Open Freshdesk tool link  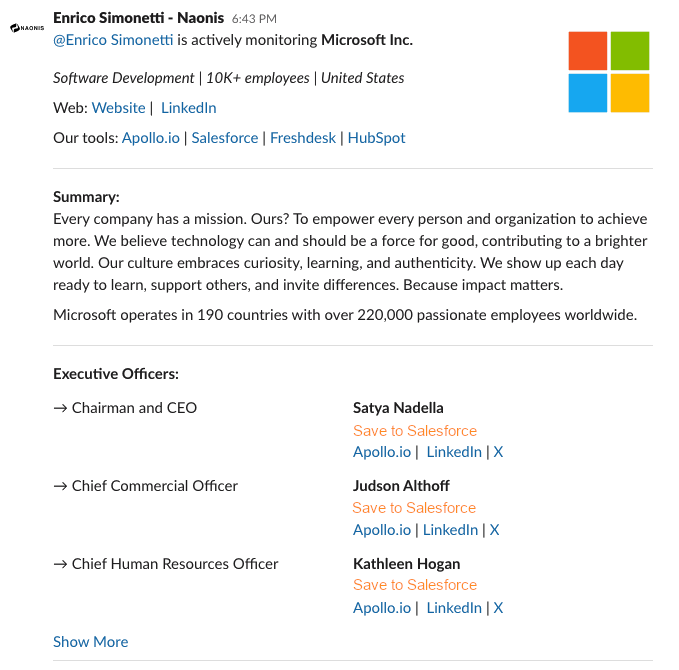[x=304, y=138]
